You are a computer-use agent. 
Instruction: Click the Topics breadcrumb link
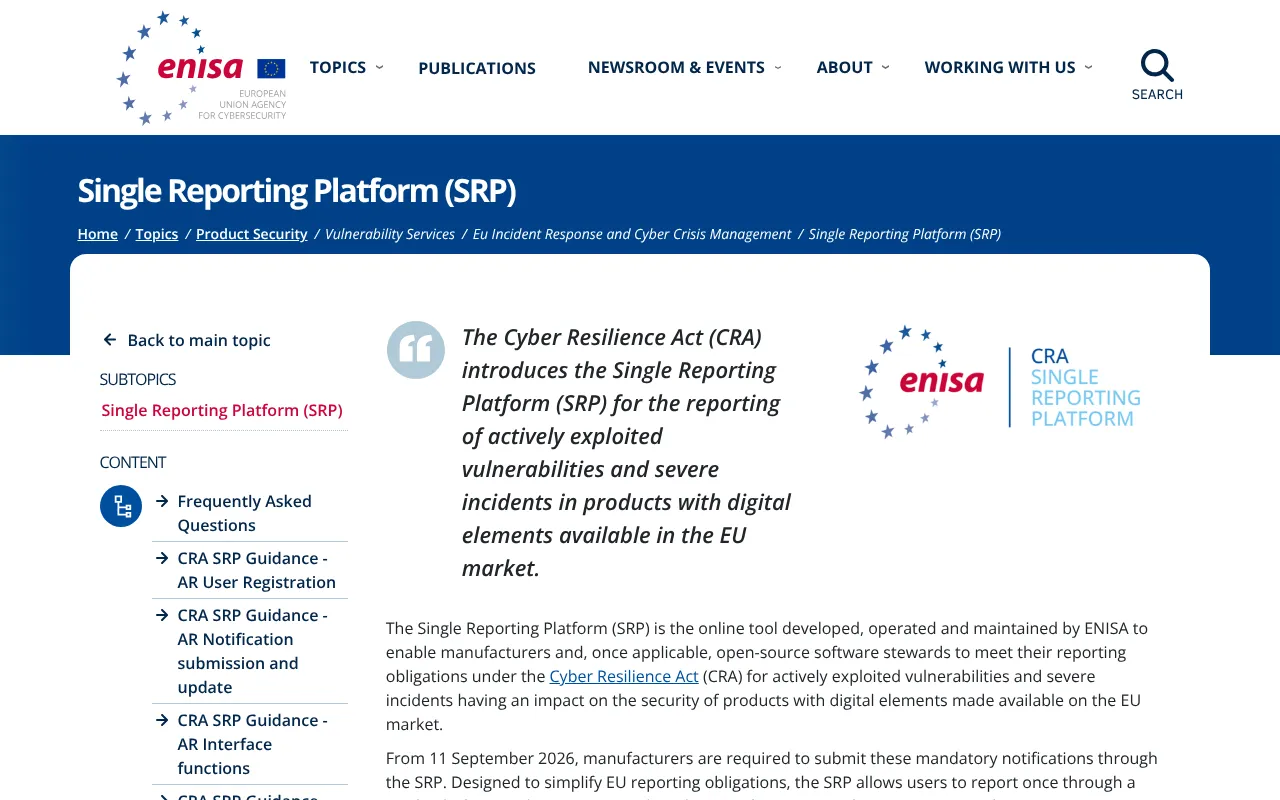click(x=157, y=234)
